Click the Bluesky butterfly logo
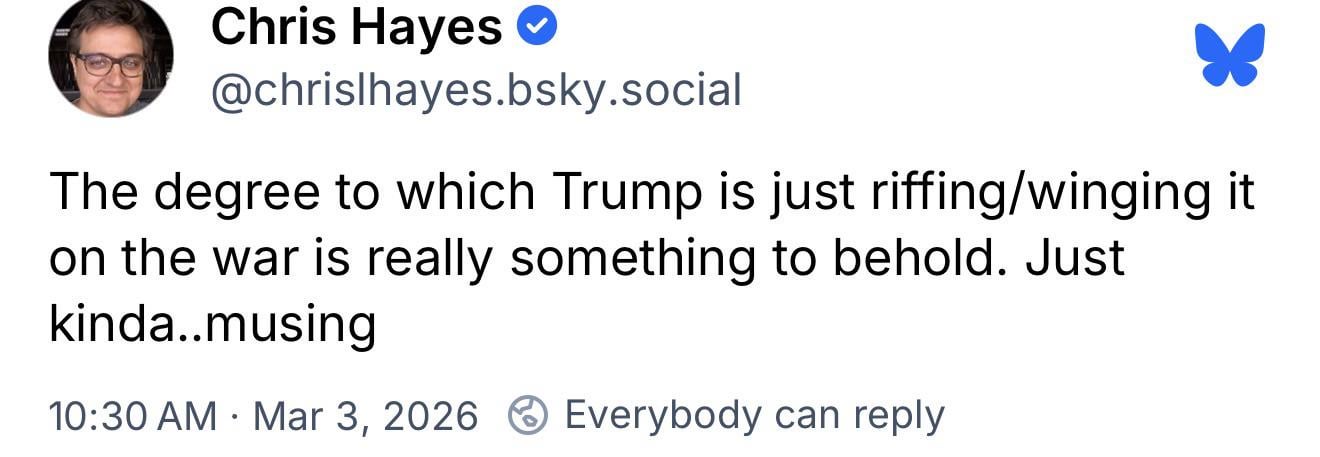1320x457 pixels. [1229, 54]
